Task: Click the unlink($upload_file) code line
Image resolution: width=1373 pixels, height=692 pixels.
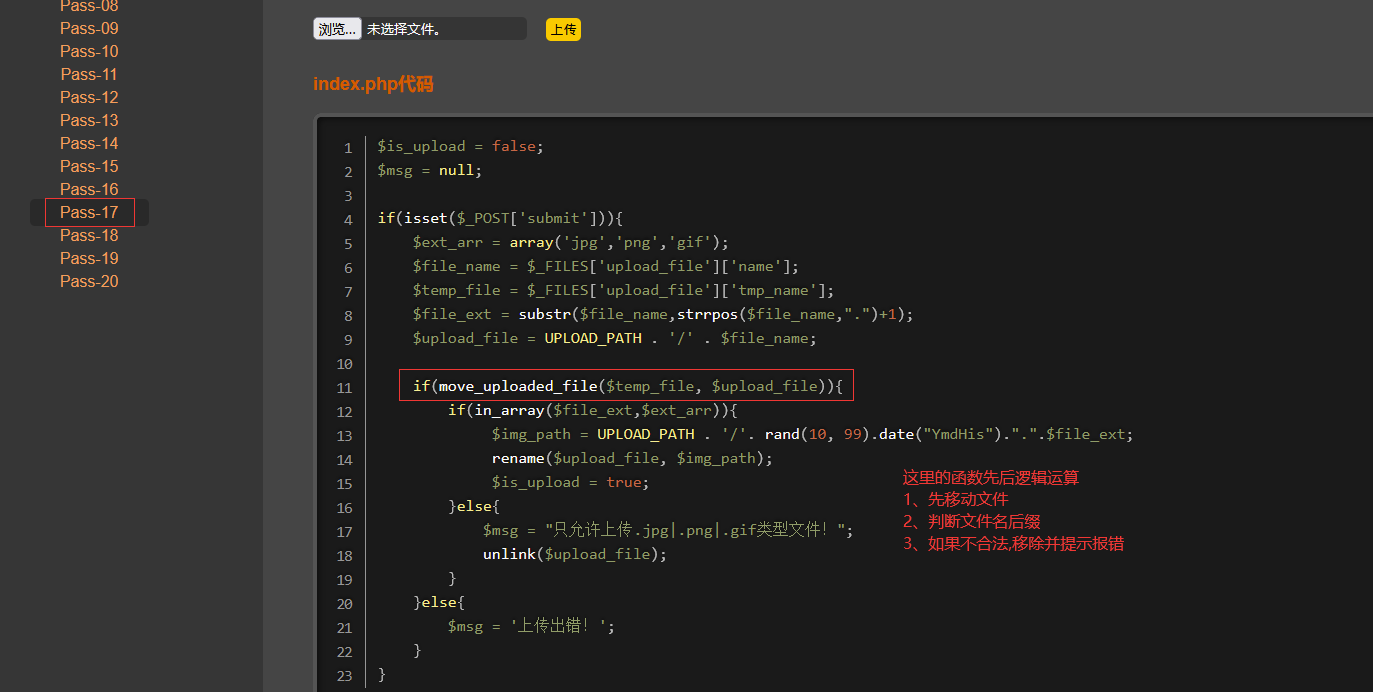Action: [574, 554]
